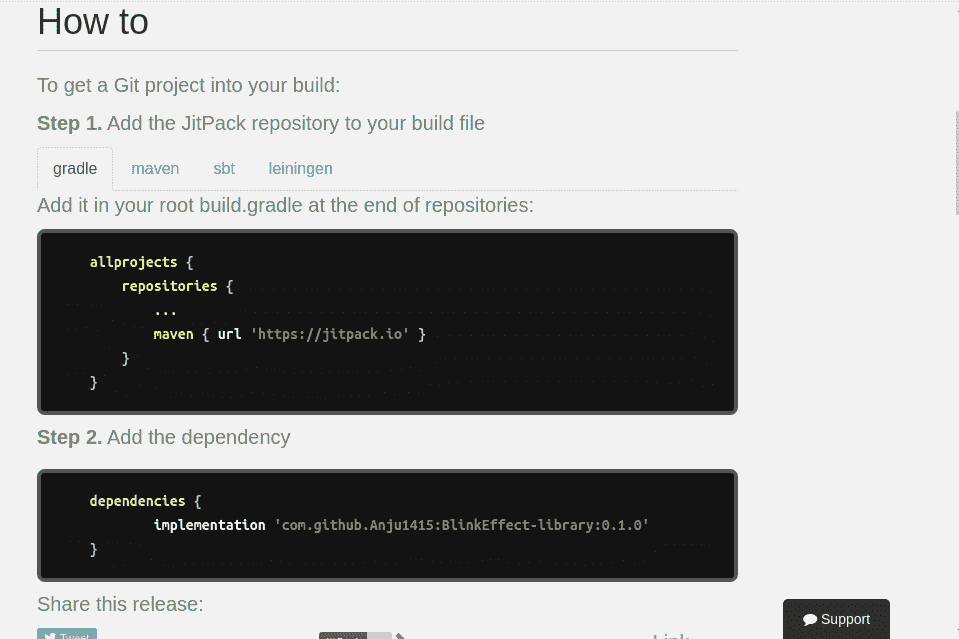
Task: Click the speech bubble icon on Support
Action: [810, 619]
